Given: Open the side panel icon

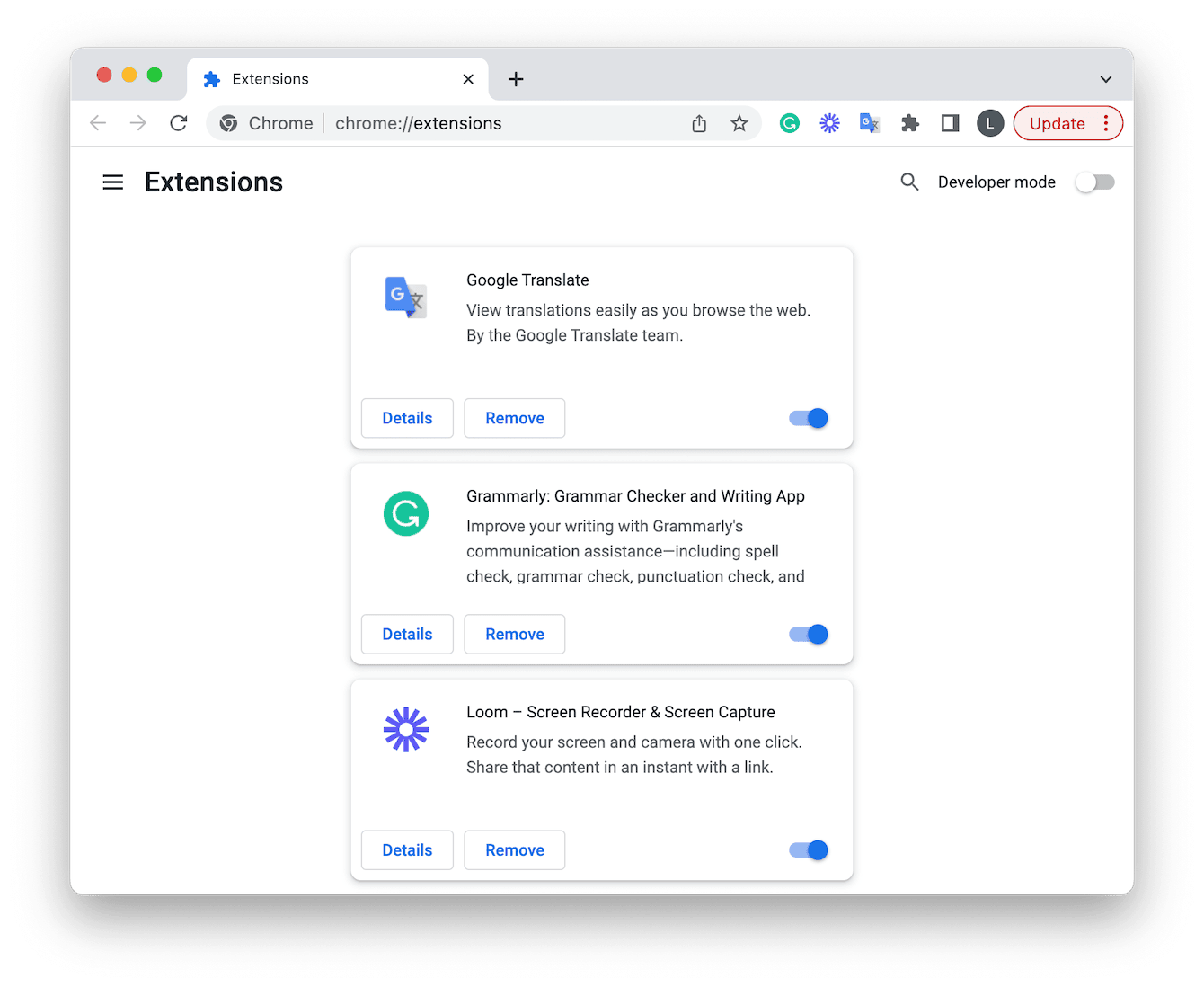Looking at the screenshot, I should coord(949,123).
